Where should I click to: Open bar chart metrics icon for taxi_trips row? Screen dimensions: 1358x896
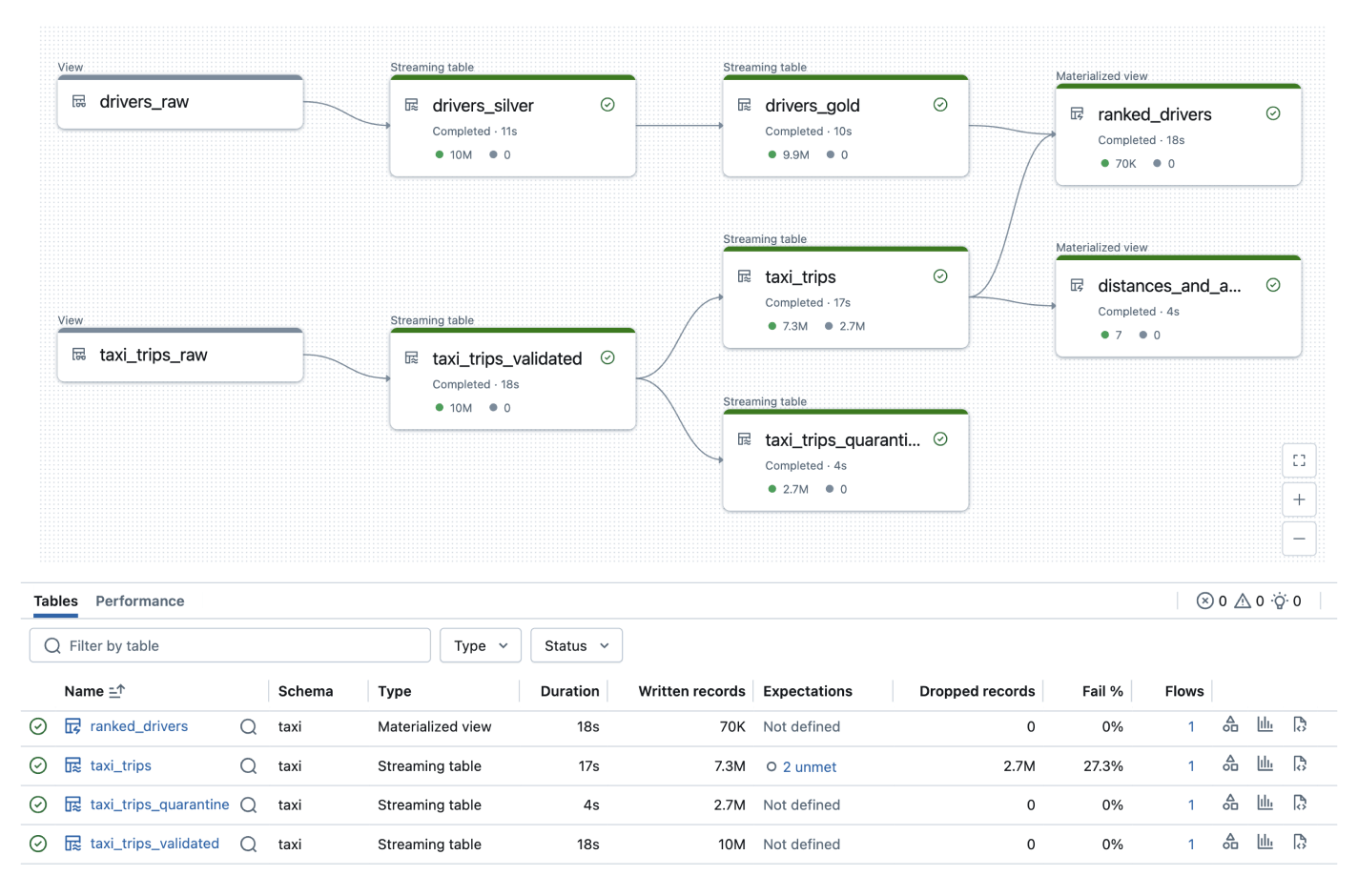pyautogui.click(x=1265, y=764)
